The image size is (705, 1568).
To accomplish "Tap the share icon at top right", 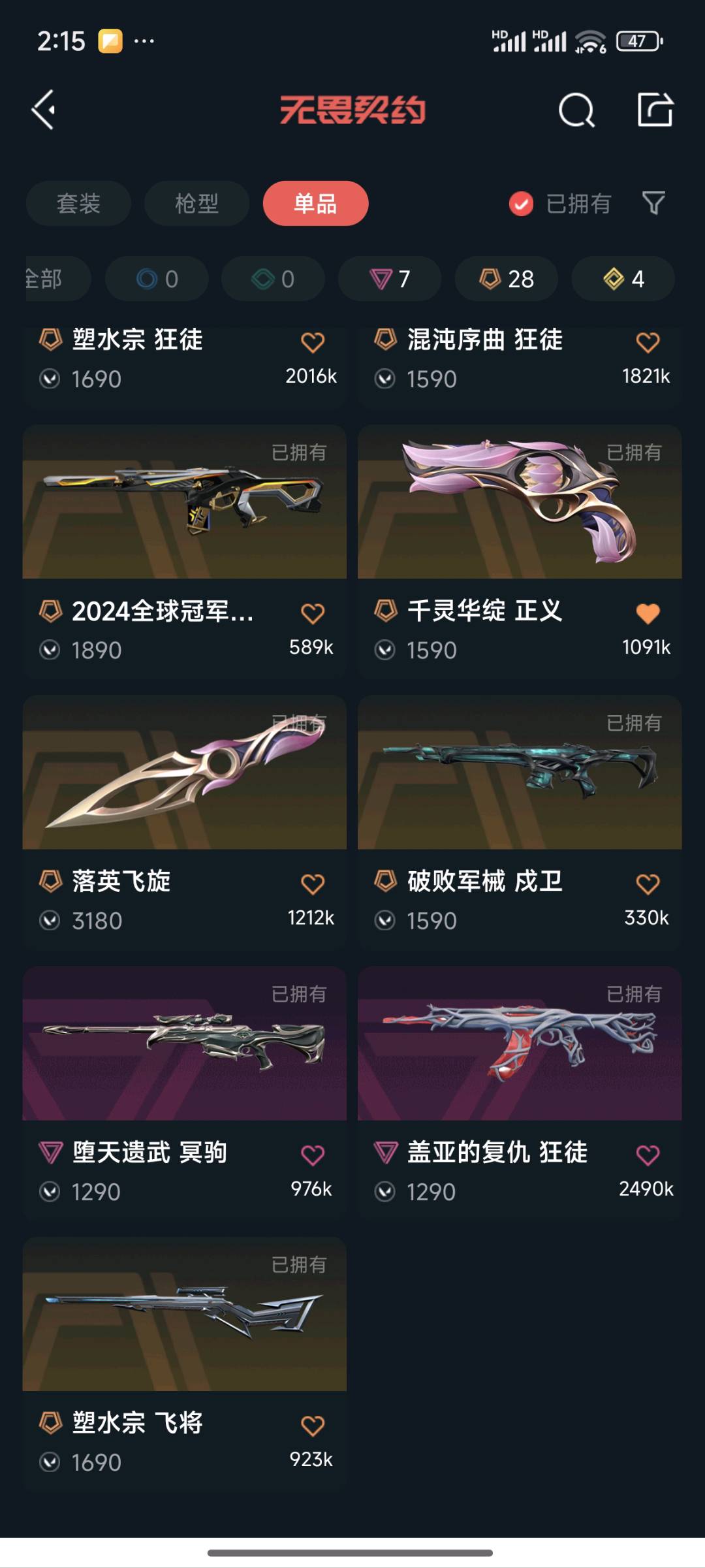I will click(655, 109).
